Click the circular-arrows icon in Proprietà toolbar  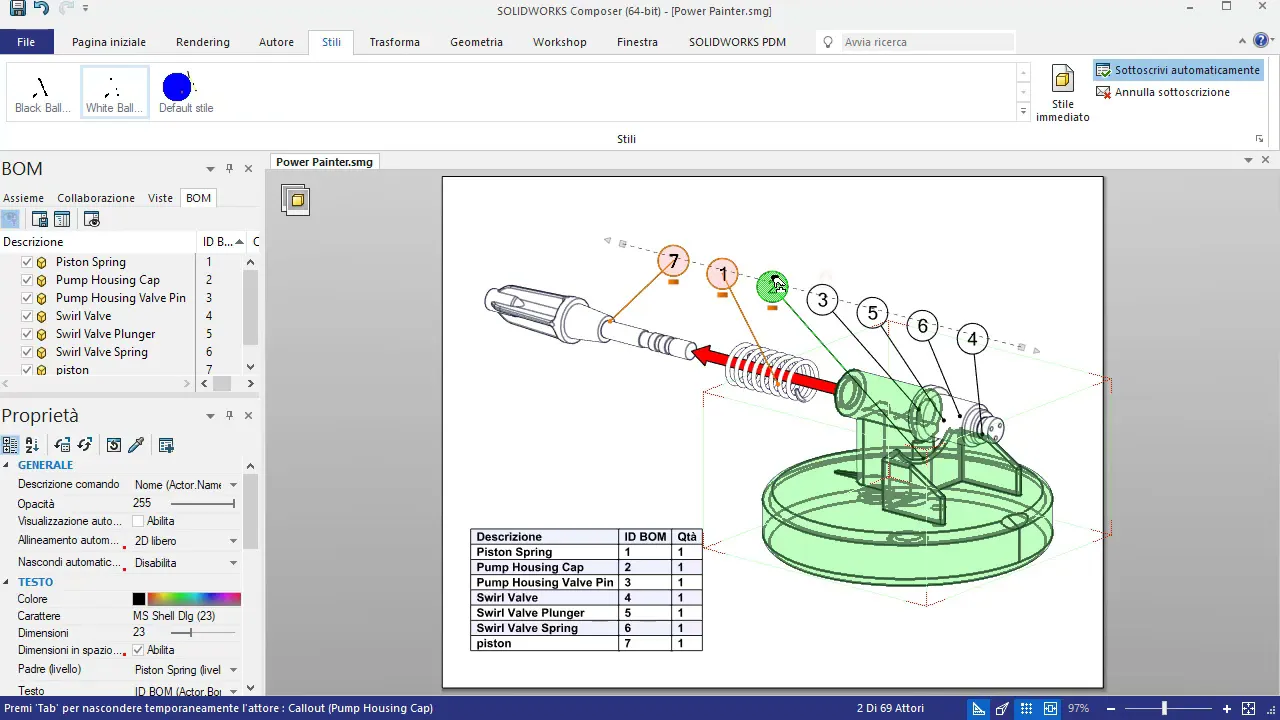pos(84,445)
